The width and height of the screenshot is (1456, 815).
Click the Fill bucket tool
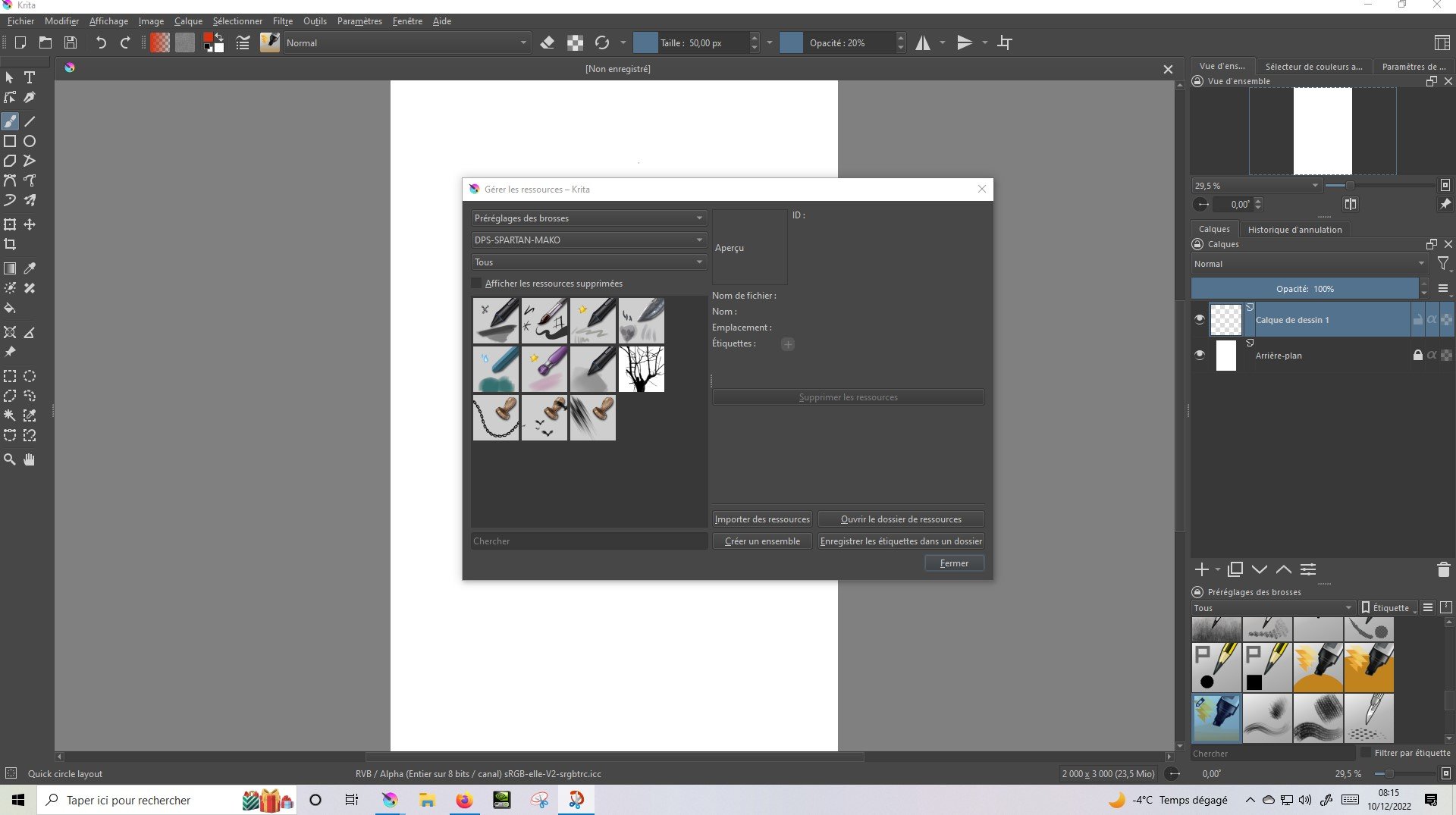[x=10, y=309]
